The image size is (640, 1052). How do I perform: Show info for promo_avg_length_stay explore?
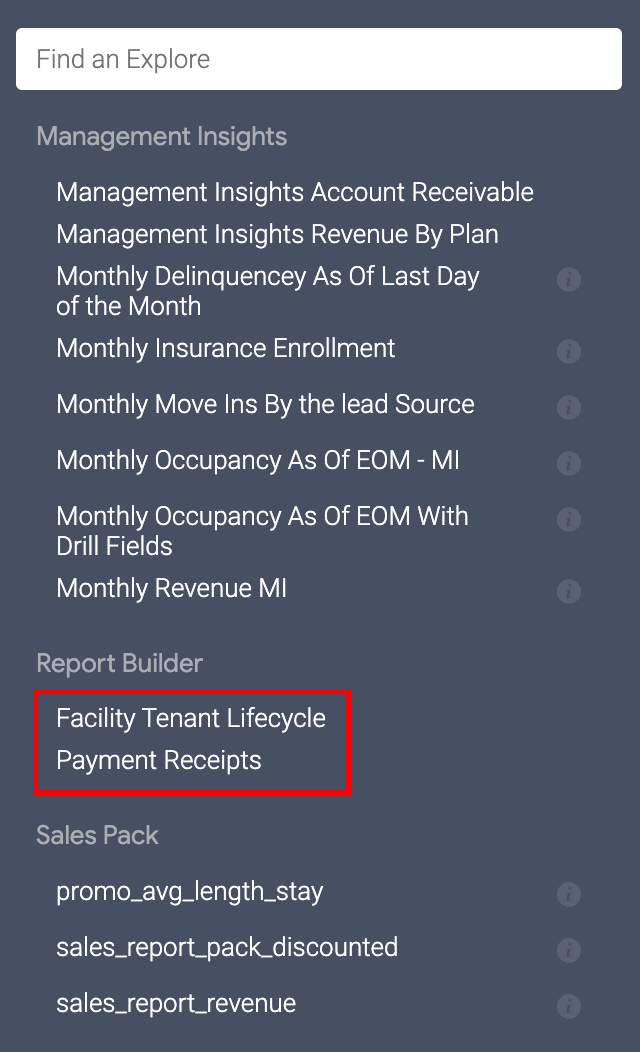pos(568,894)
